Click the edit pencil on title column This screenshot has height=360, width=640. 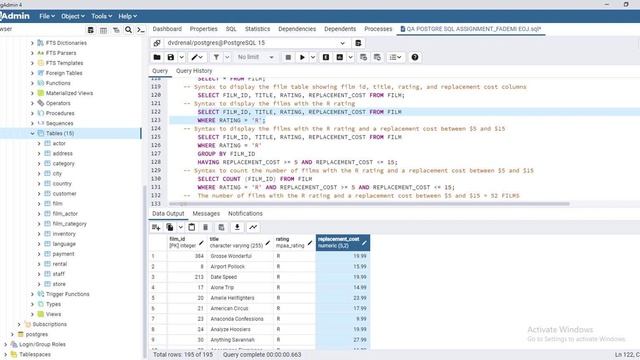pyautogui.click(x=267, y=243)
